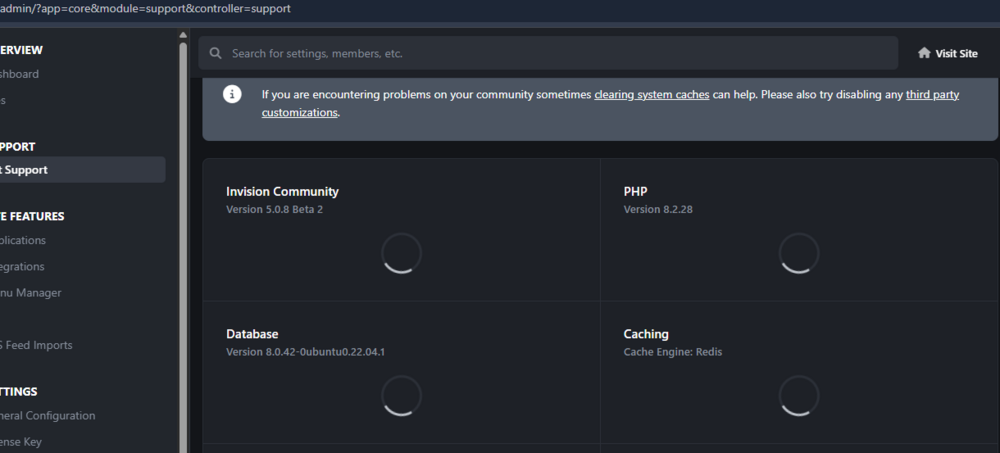Image resolution: width=1000 pixels, height=453 pixels.
Task: Focus the settings and members search field
Action: 548,53
